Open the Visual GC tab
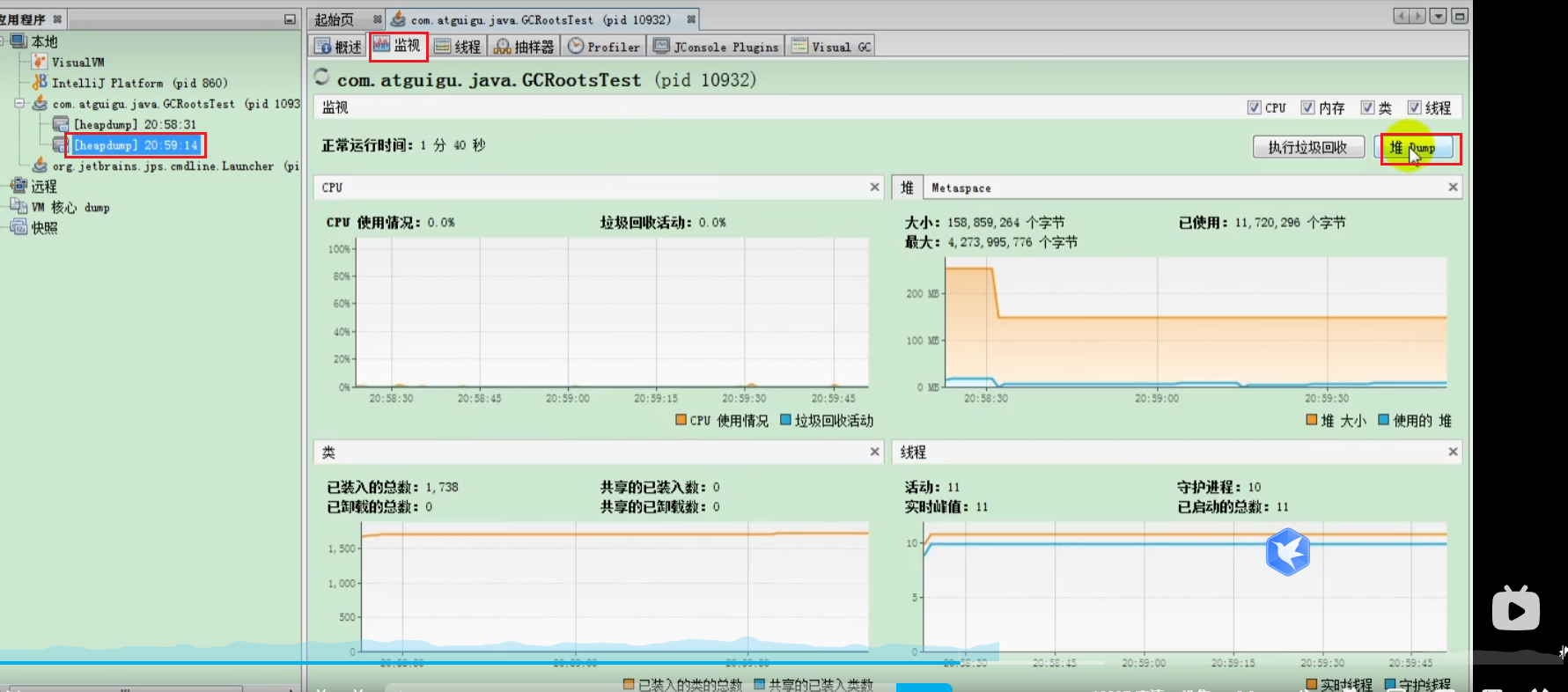1568x692 pixels. click(x=831, y=47)
